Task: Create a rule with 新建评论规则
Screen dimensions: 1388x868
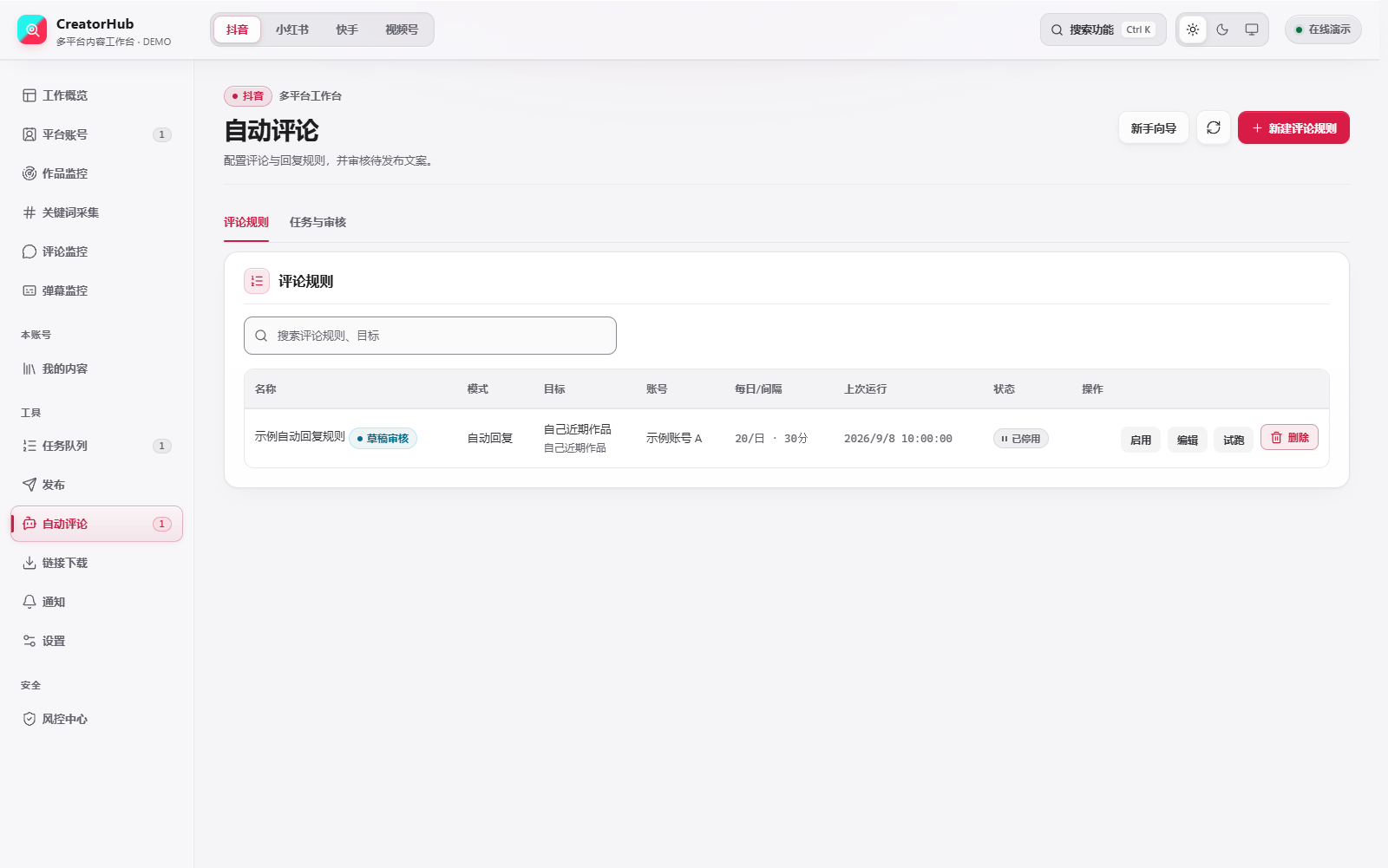Action: [x=1293, y=127]
